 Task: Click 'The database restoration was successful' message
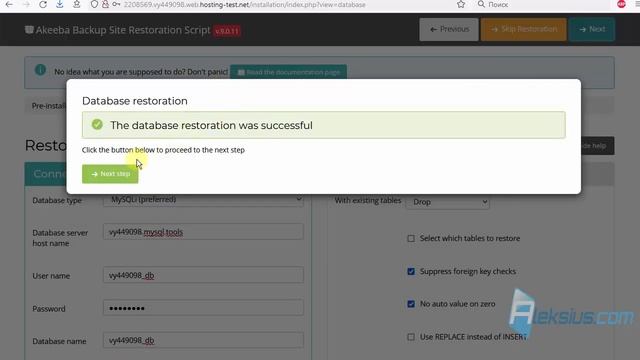(211, 125)
